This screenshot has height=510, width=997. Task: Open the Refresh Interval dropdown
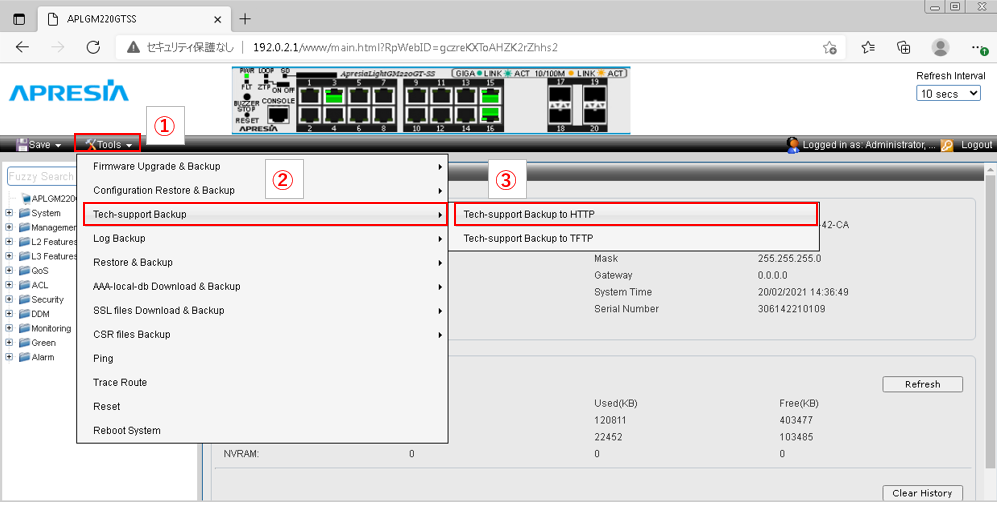click(950, 93)
